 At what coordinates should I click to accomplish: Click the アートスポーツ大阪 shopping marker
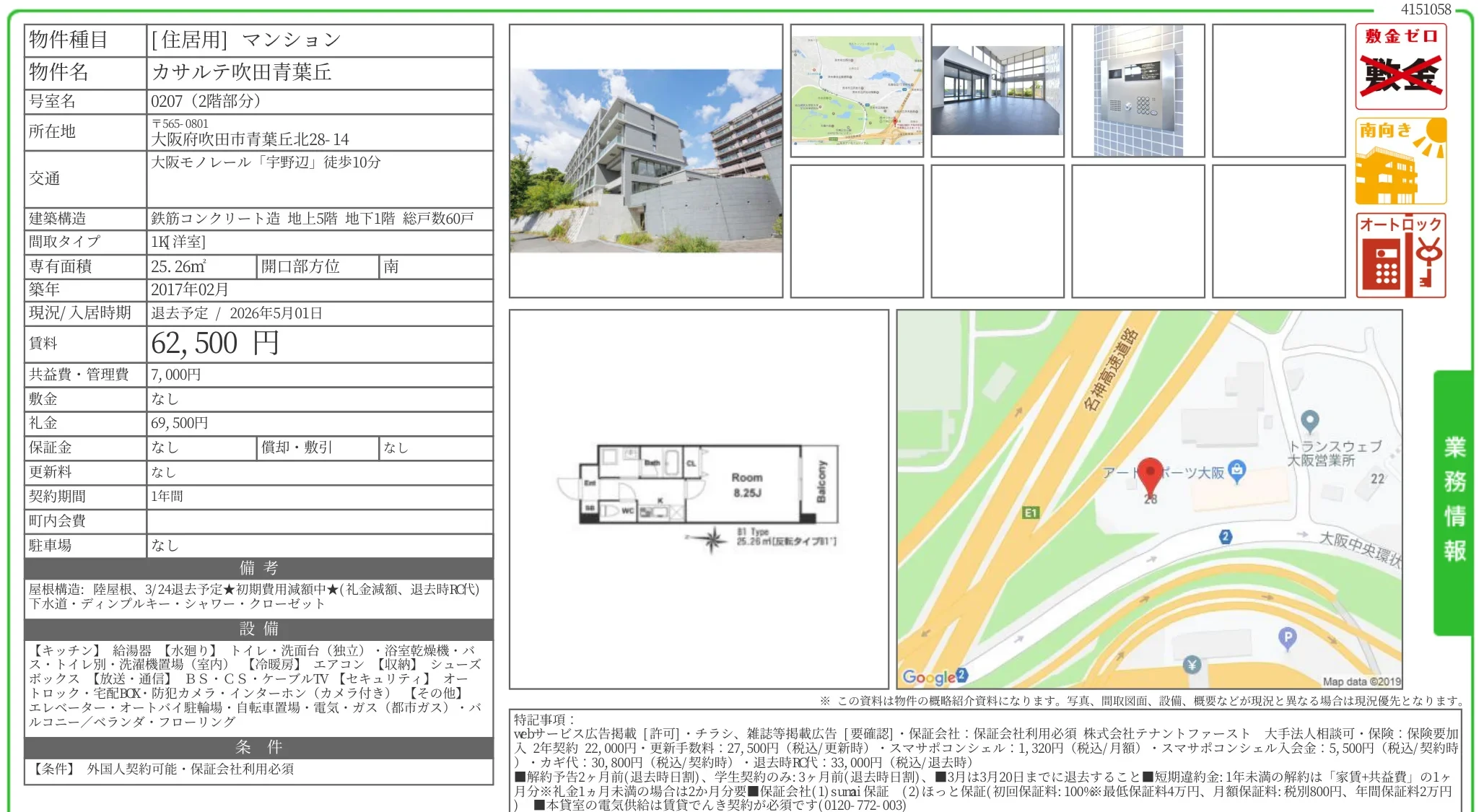(x=1236, y=470)
